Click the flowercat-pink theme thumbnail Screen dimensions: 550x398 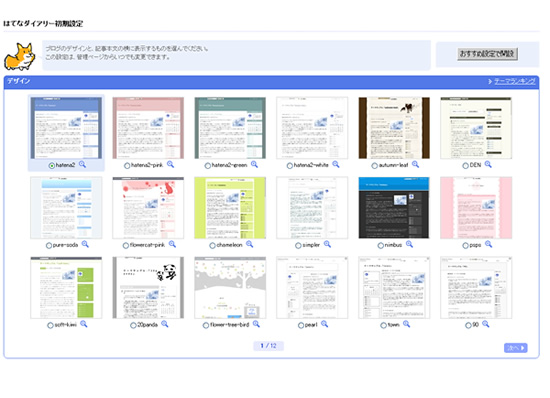tap(148, 208)
